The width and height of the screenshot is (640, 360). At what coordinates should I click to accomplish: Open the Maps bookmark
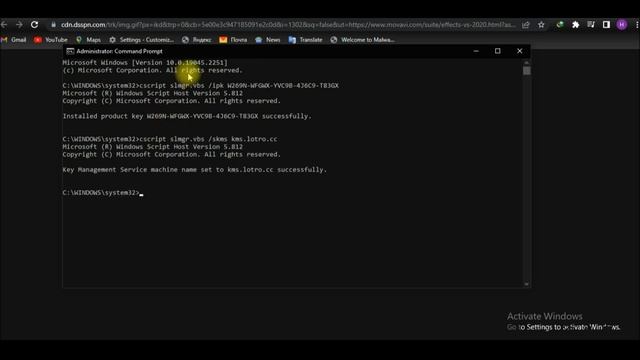[88, 40]
